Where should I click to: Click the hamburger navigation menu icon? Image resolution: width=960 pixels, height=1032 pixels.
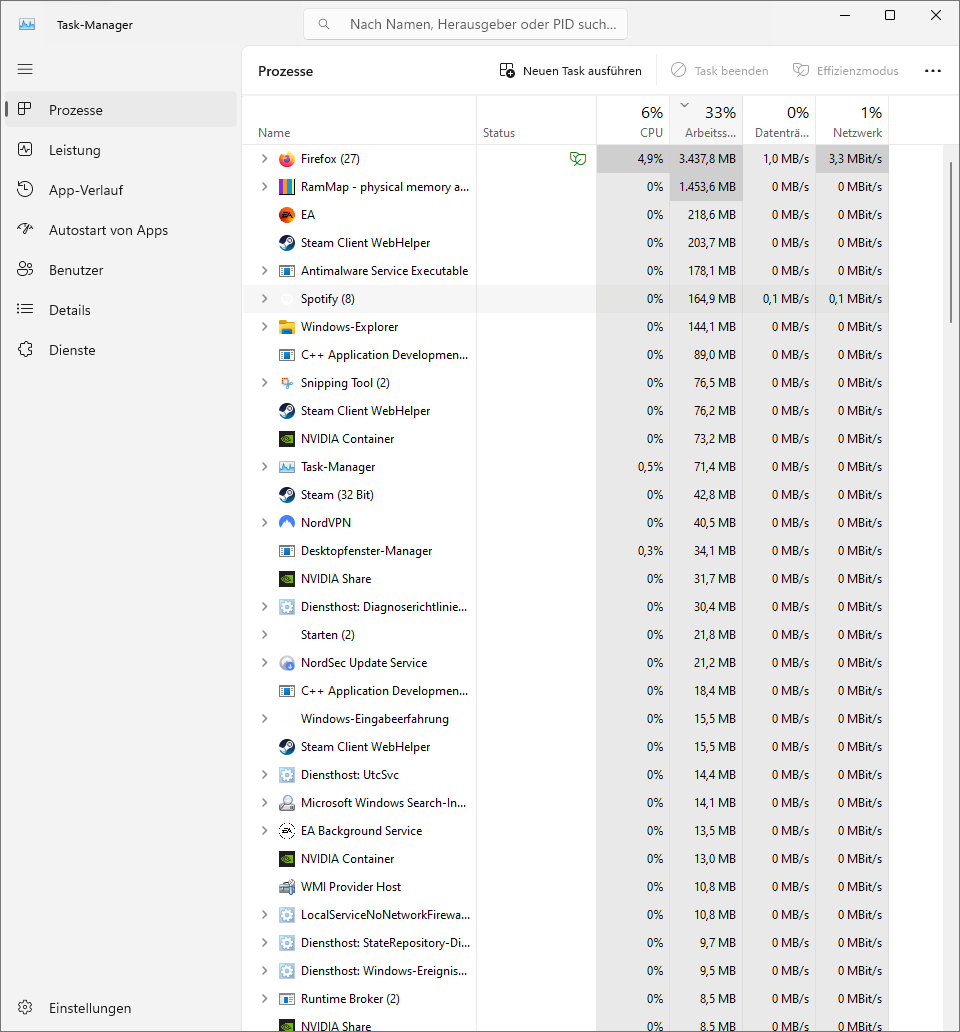pos(25,69)
